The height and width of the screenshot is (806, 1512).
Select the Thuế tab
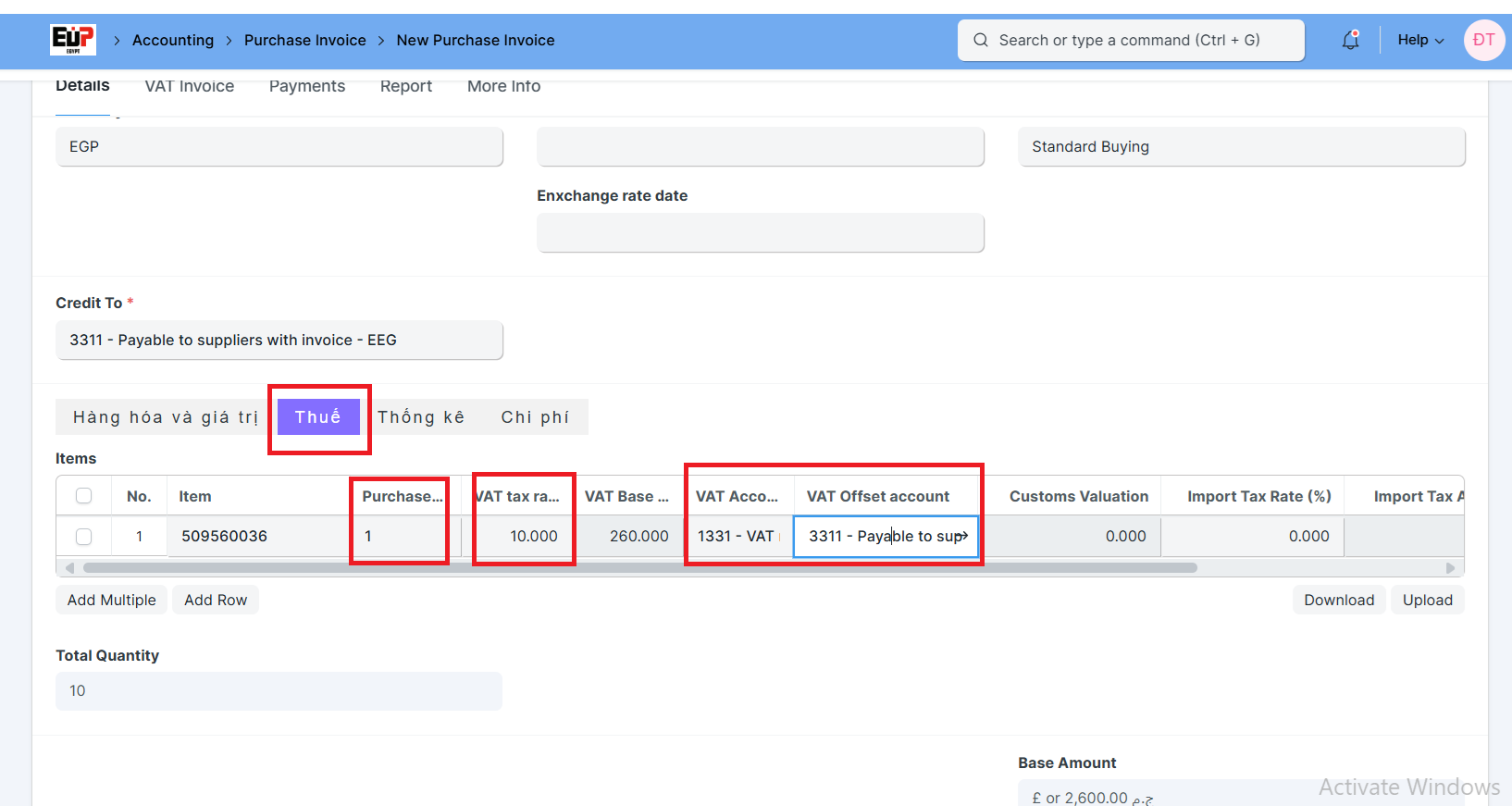click(318, 417)
